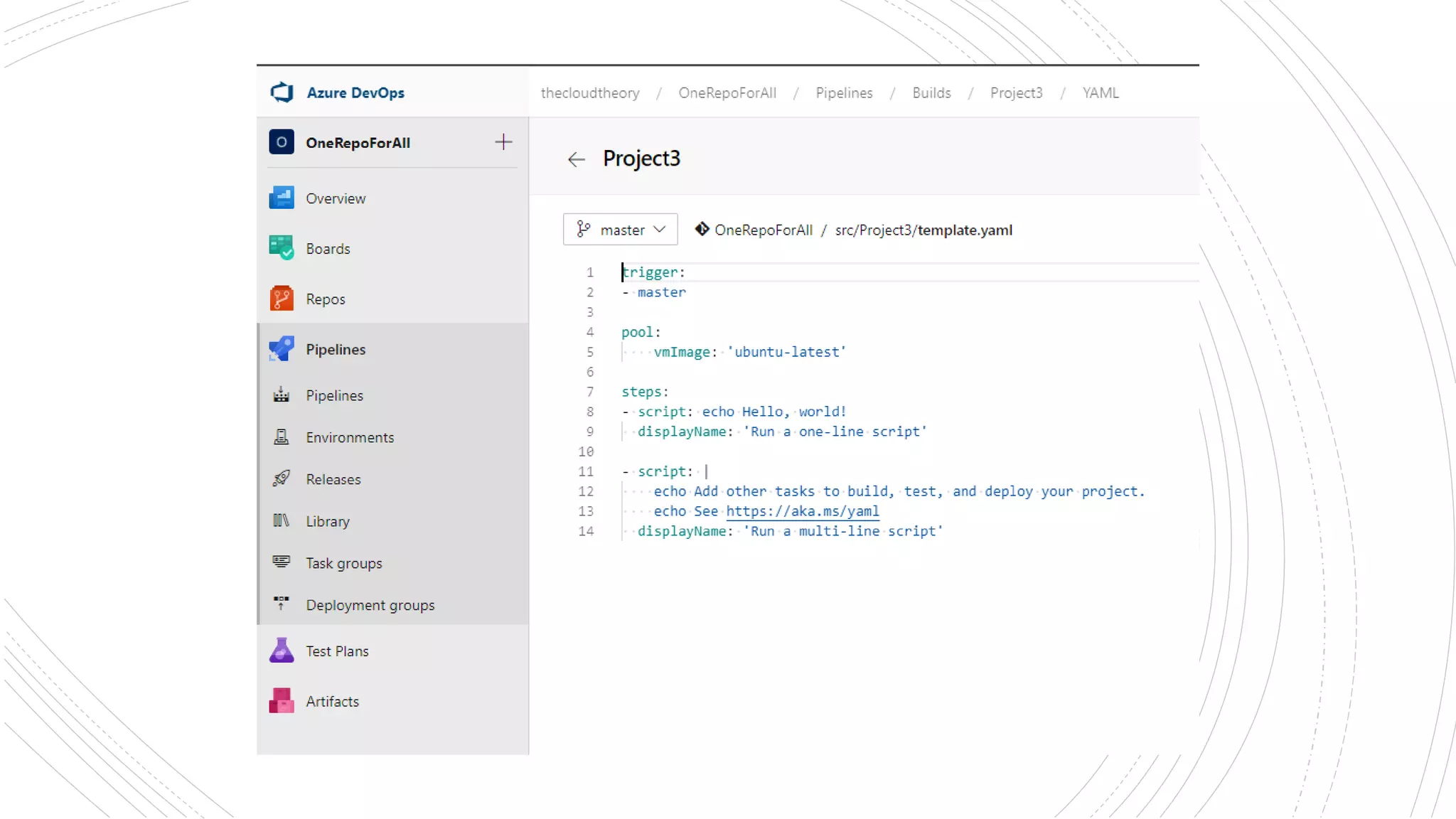Viewport: 1456px width, 819px height.
Task: Open Library books icon
Action: coord(282,520)
